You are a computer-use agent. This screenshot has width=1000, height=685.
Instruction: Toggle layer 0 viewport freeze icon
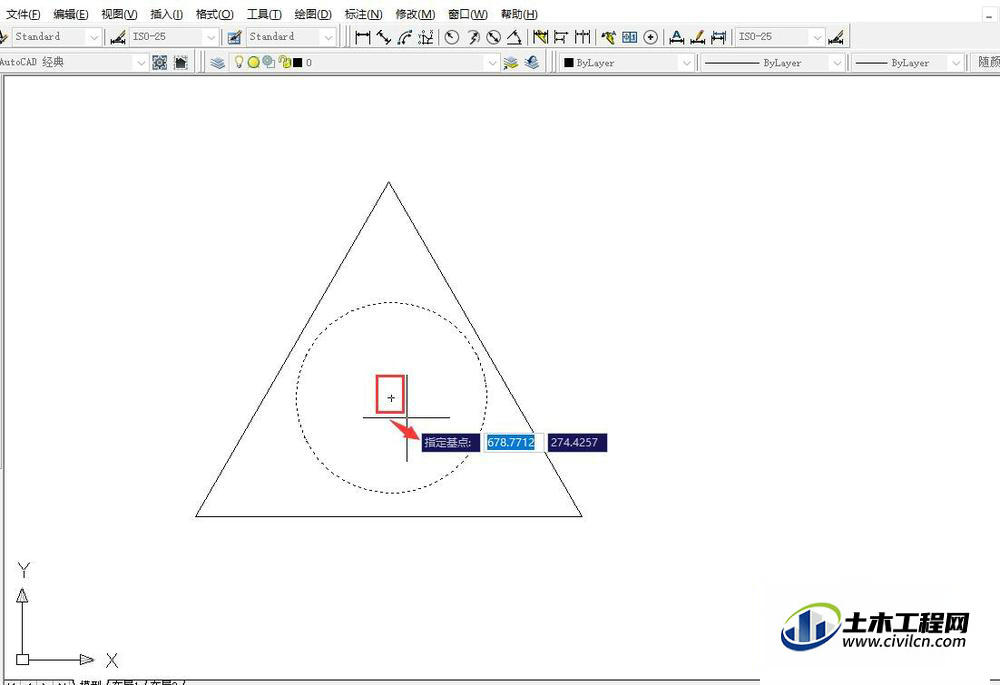click(x=268, y=62)
